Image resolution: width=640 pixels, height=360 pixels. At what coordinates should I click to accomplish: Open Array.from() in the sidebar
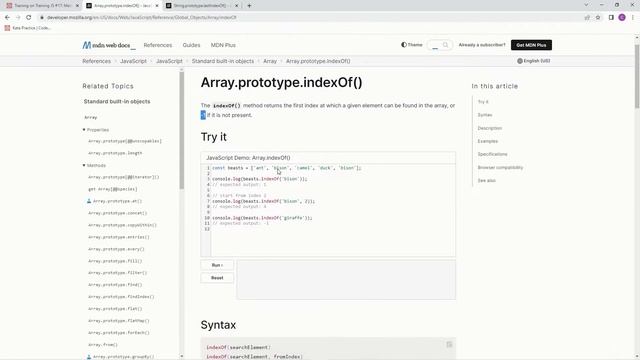tap(103, 345)
